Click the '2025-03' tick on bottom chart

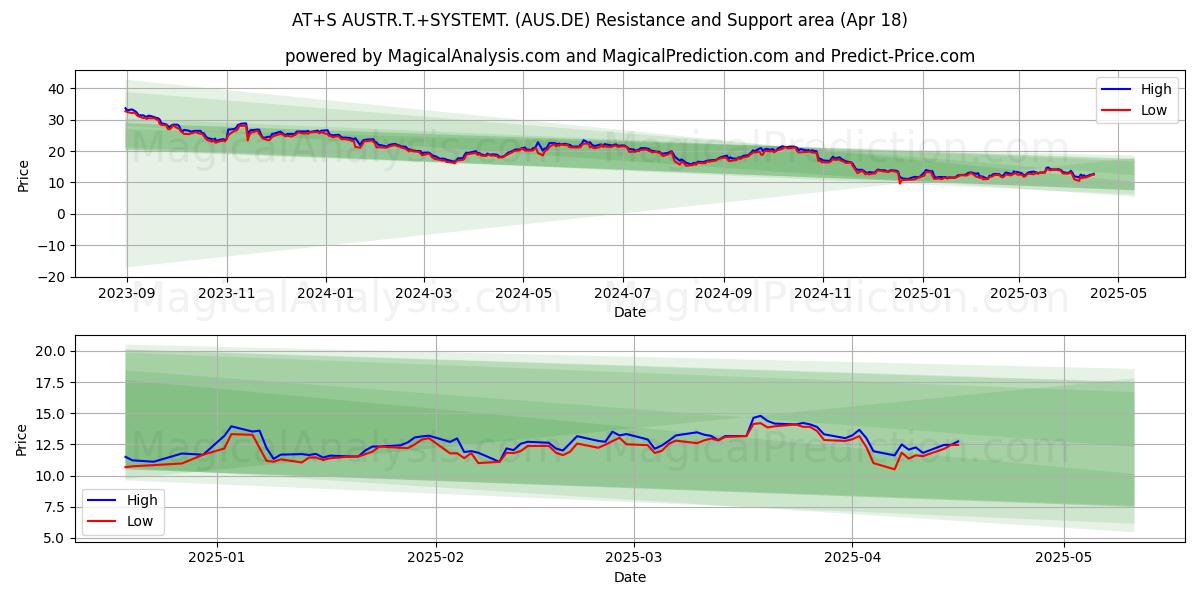pyautogui.click(x=635, y=558)
